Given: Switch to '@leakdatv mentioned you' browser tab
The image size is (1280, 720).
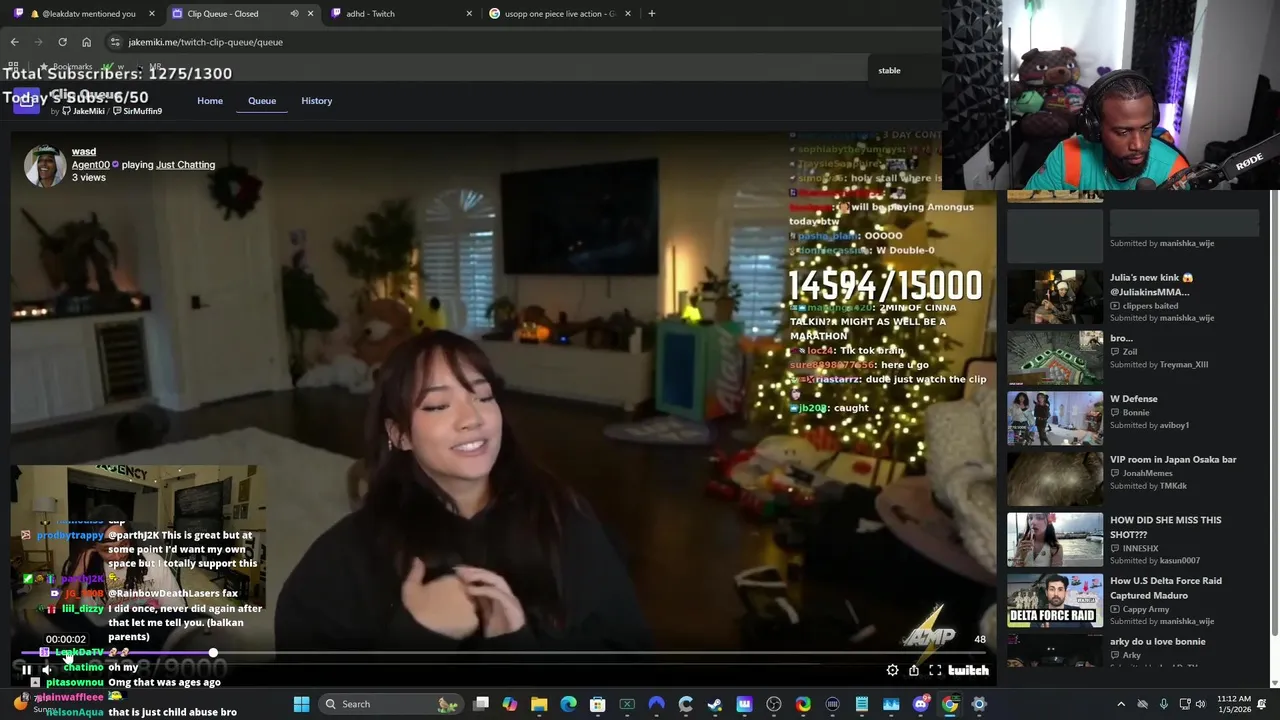Looking at the screenshot, I should pyautogui.click(x=85, y=14).
